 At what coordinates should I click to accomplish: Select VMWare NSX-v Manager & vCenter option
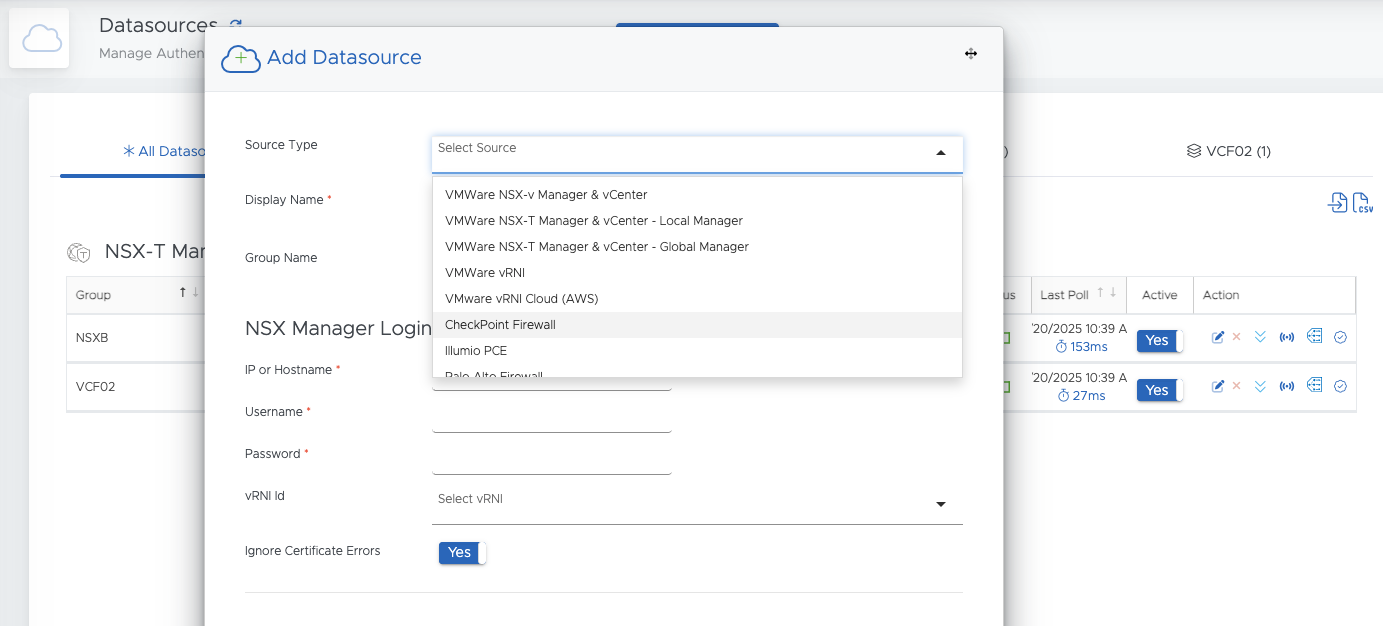click(x=546, y=195)
